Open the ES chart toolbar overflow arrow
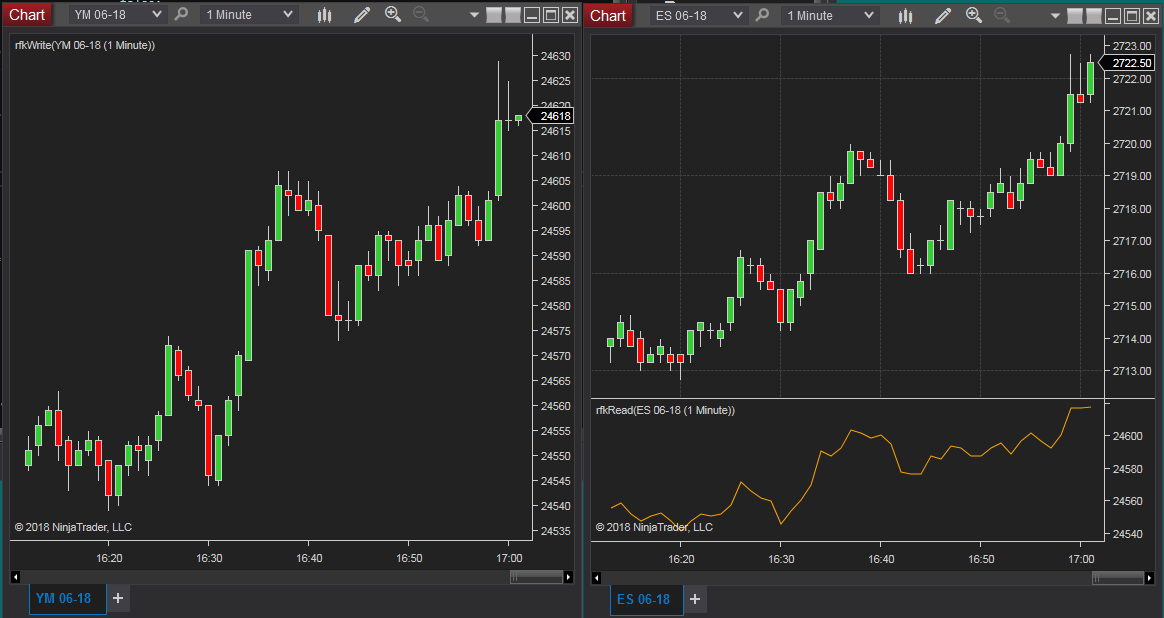This screenshot has width=1164, height=618. click(x=1055, y=16)
